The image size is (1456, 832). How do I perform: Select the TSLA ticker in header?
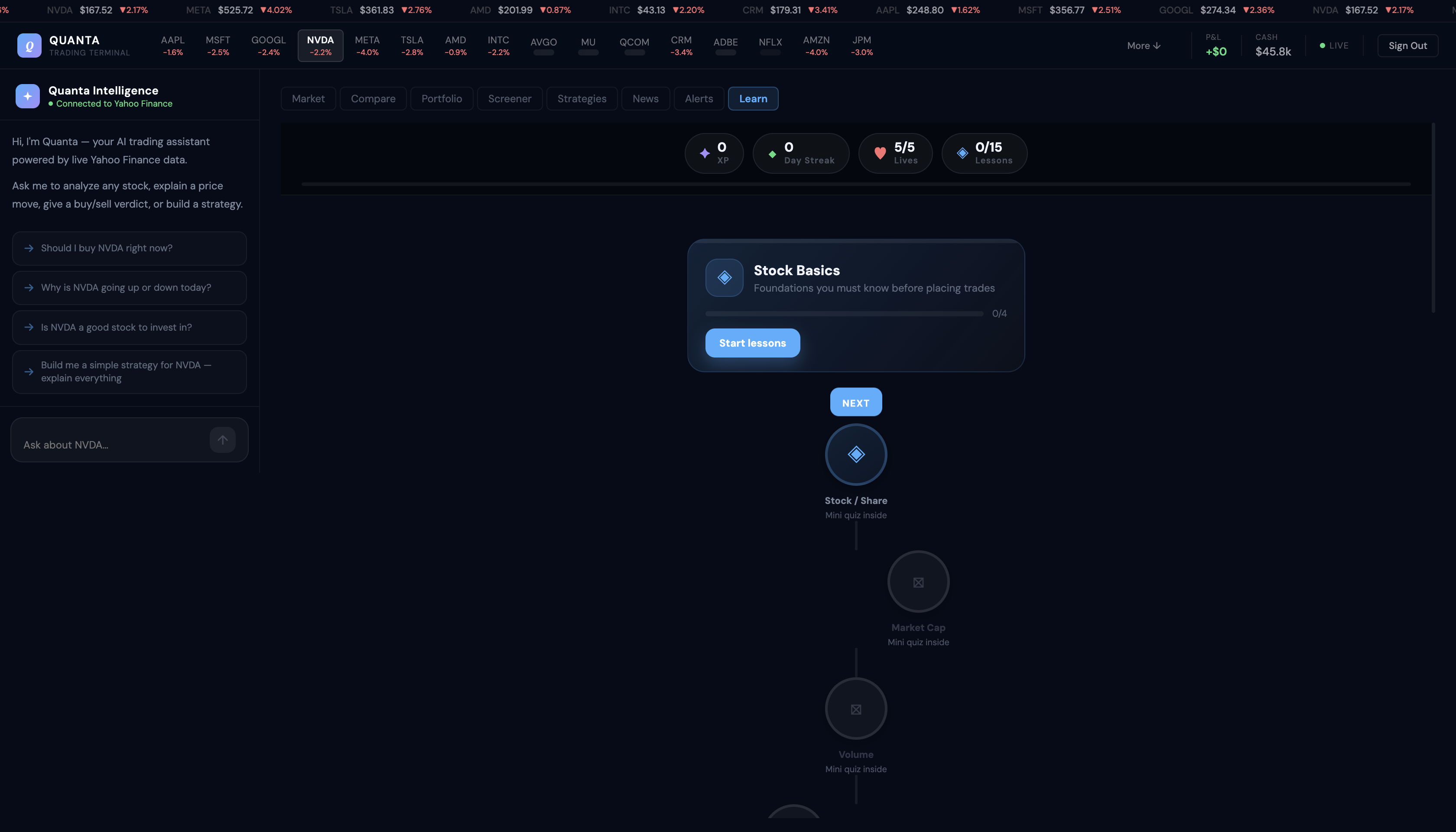(x=411, y=45)
